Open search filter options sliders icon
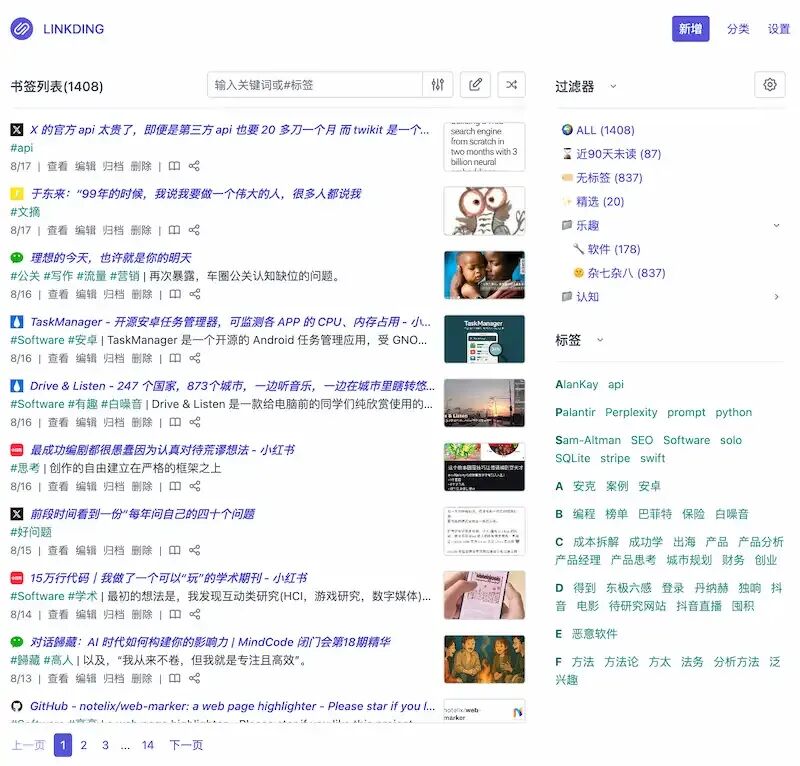Image resolution: width=800 pixels, height=766 pixels. (438, 85)
